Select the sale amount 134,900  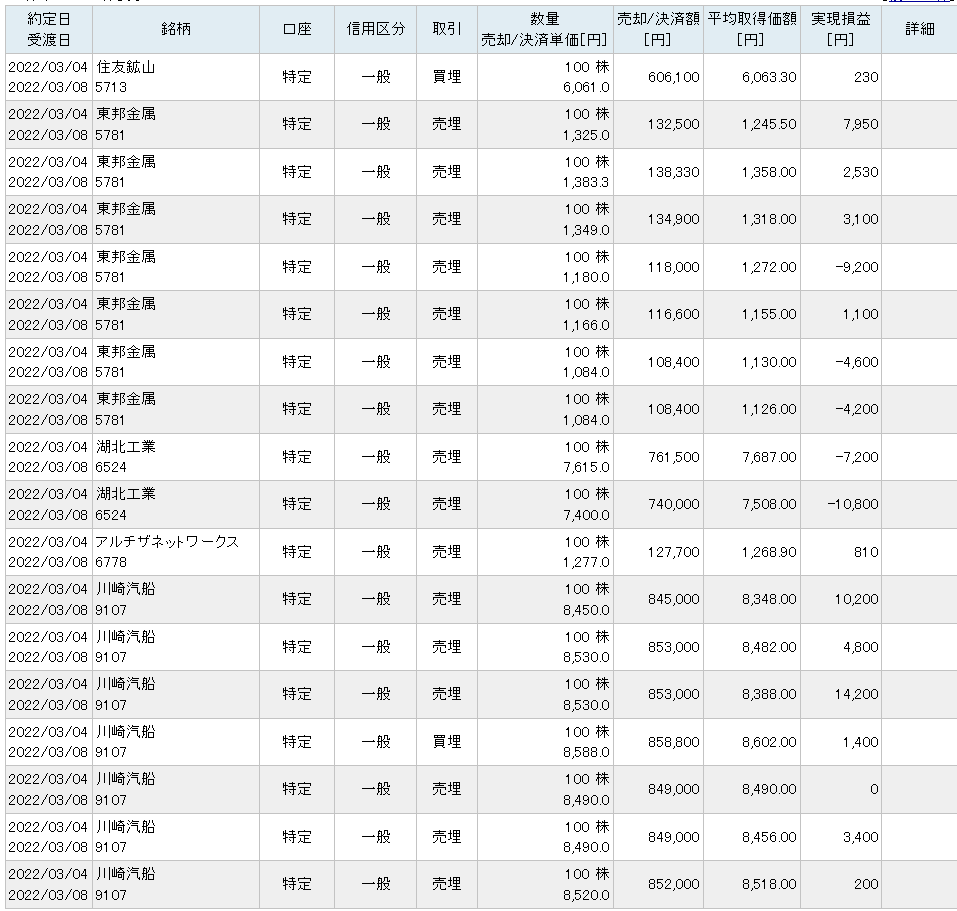click(x=674, y=219)
